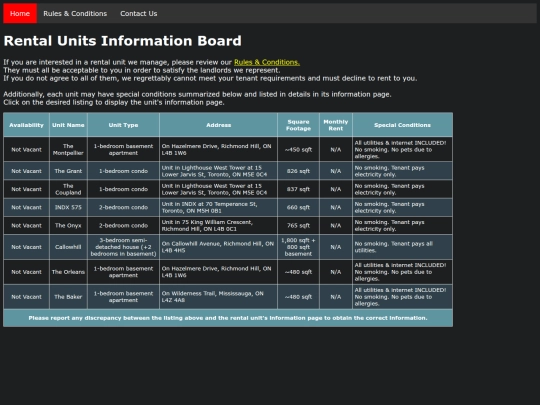Image resolution: width=540 pixels, height=405 pixels.
Task: Select the 765 sqft cell
Action: [x=298, y=226]
